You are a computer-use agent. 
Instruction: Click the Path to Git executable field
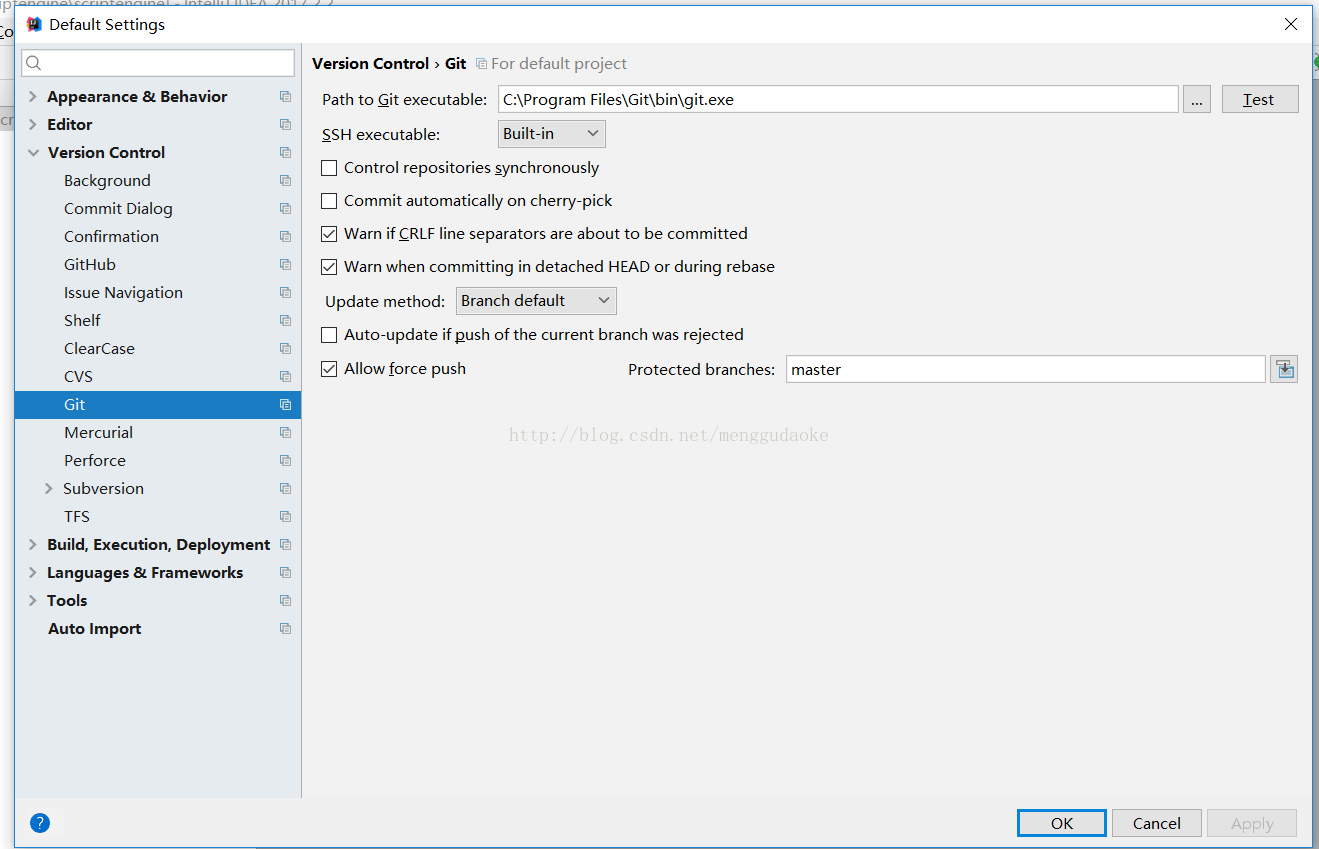pyautogui.click(x=838, y=99)
